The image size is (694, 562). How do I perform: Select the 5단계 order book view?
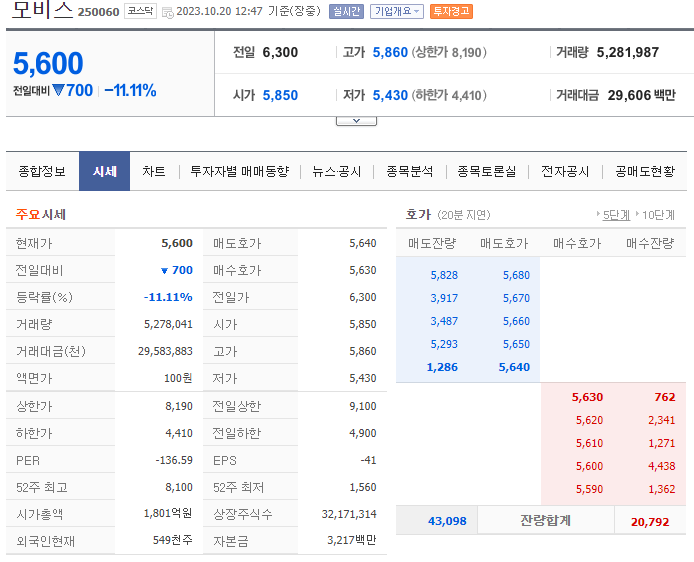616,215
